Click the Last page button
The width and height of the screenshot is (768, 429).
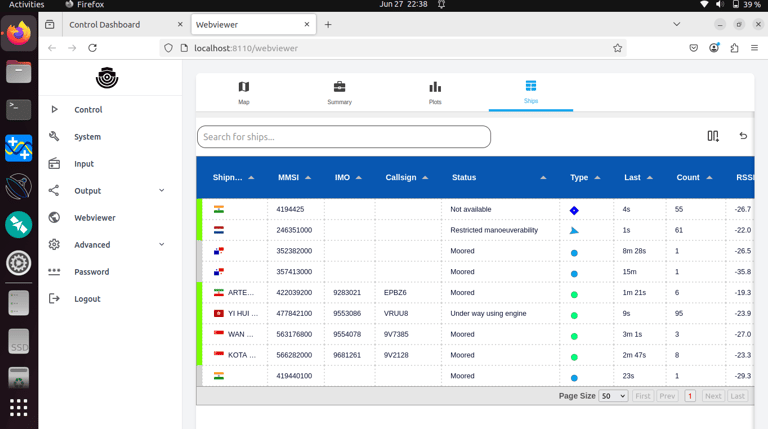[x=737, y=396]
